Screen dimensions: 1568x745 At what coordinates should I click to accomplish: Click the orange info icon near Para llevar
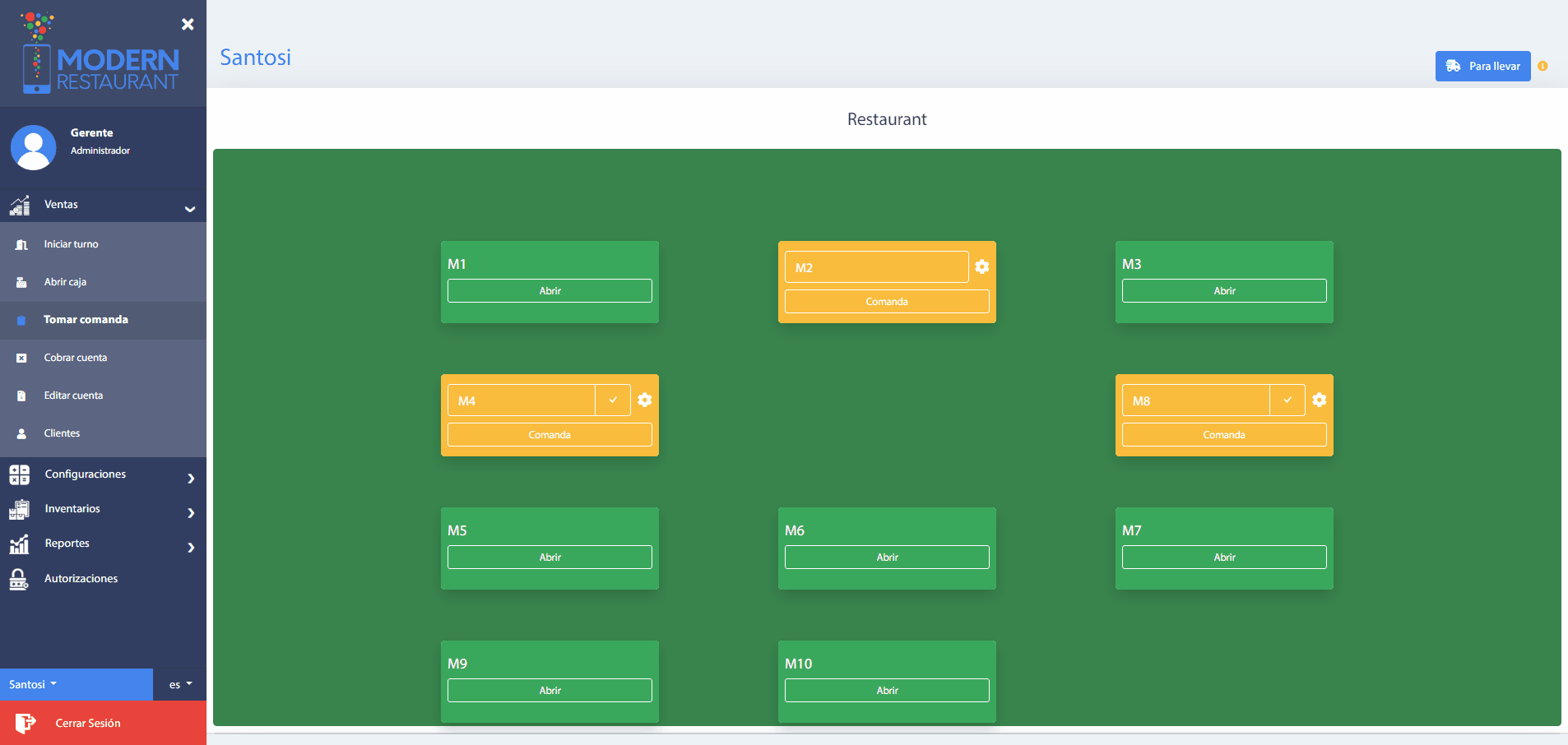coord(1542,66)
